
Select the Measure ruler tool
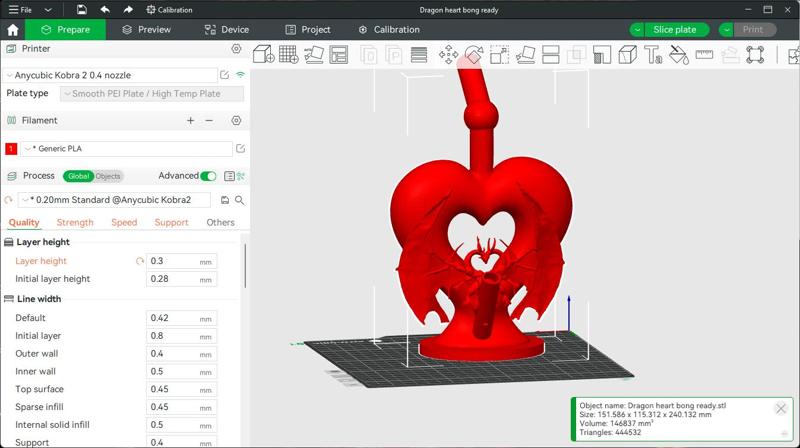pyautogui.click(x=704, y=54)
